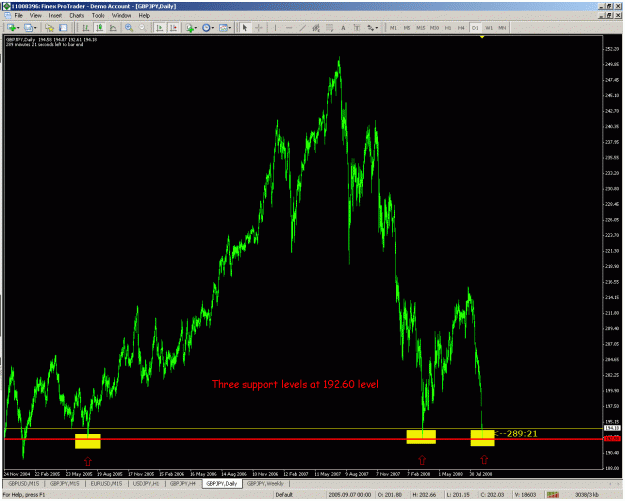This screenshot has width=625, height=501.
Task: Switch to USDJPY,H1 chart tab
Action: (146, 483)
